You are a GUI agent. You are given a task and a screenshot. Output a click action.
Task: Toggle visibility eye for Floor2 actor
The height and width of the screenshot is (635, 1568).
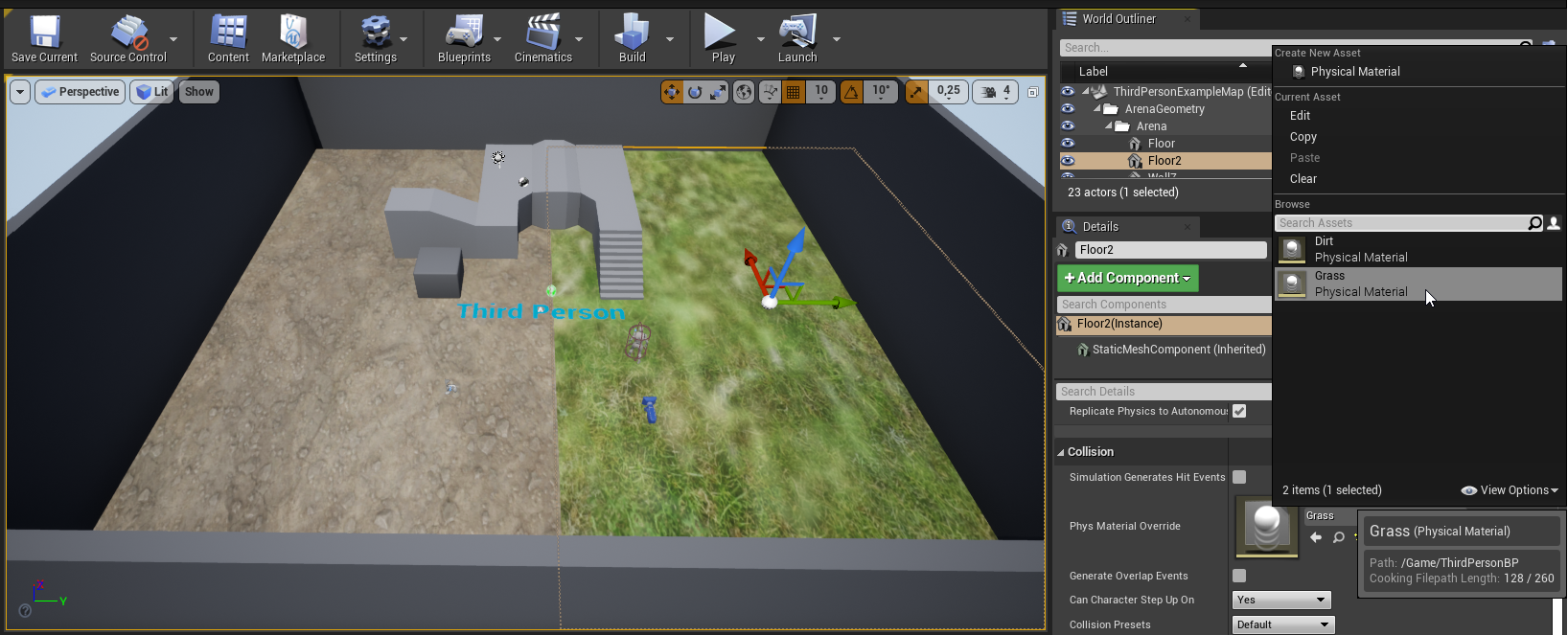(1068, 161)
